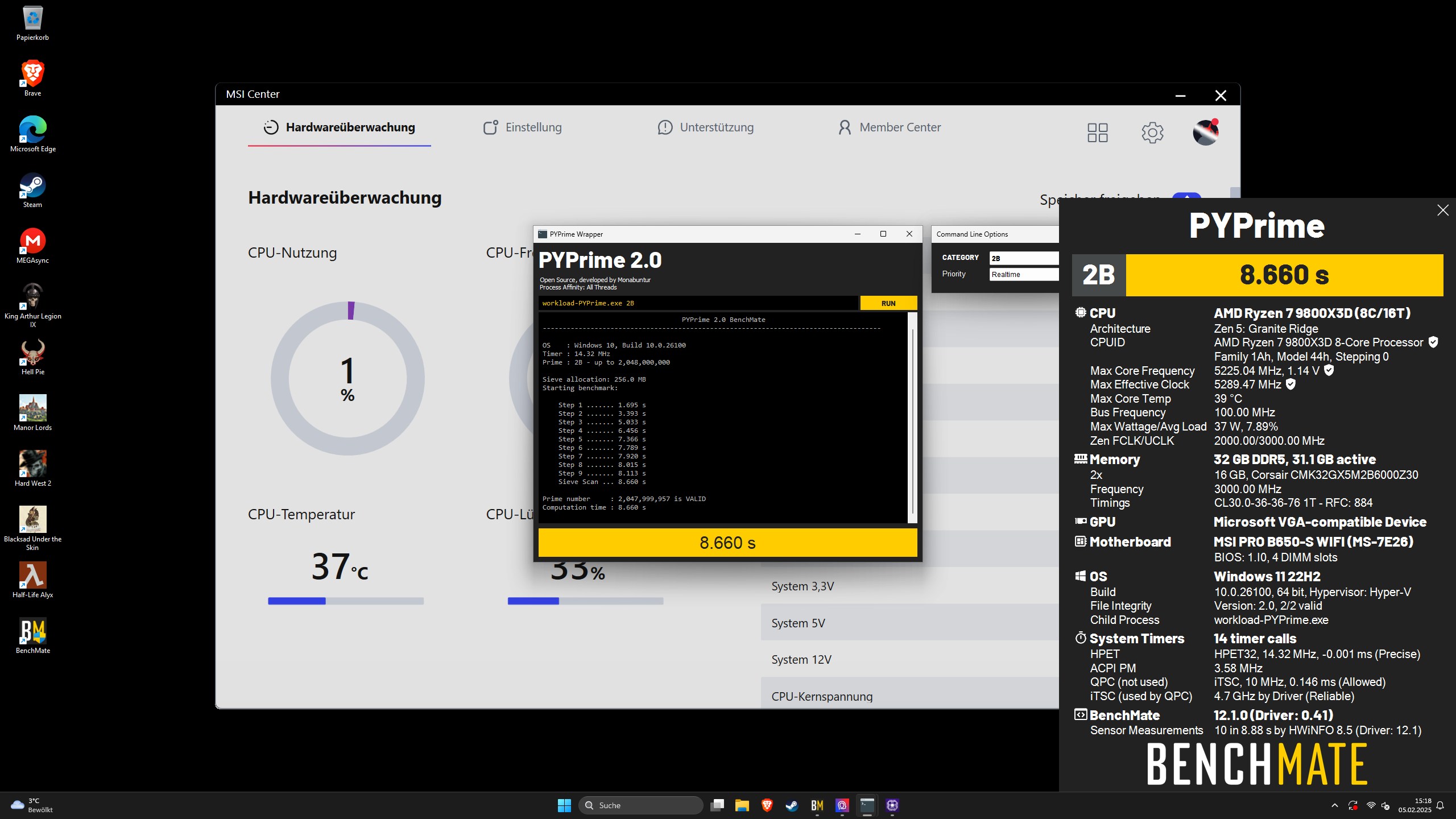Click the Memory section icon
Image resolution: width=1456 pixels, height=819 pixels.
click(1081, 458)
